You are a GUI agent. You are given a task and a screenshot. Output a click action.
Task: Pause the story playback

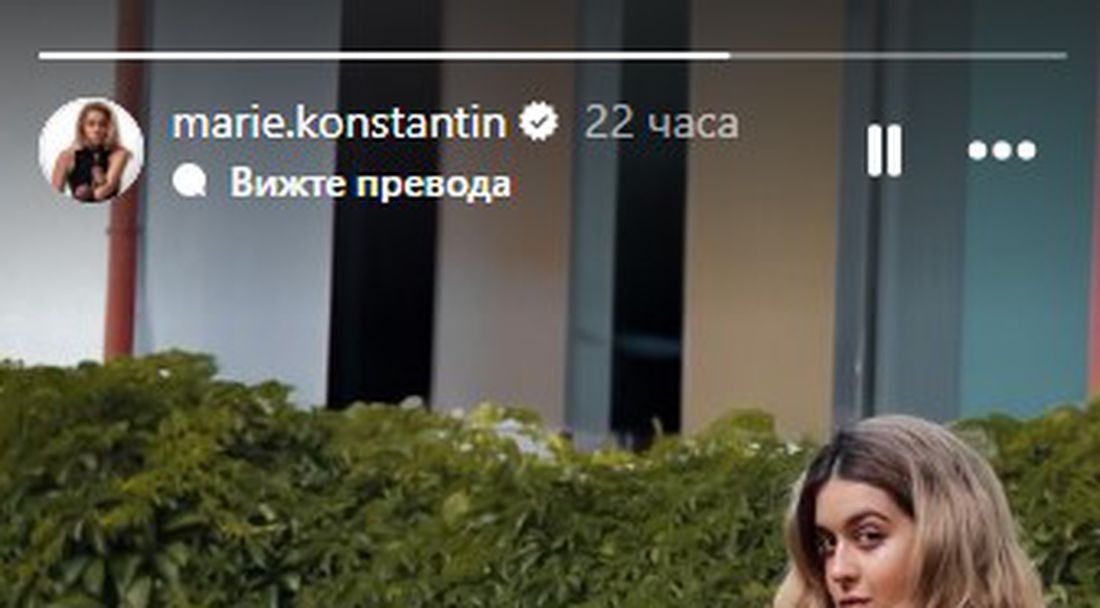pos(884,151)
